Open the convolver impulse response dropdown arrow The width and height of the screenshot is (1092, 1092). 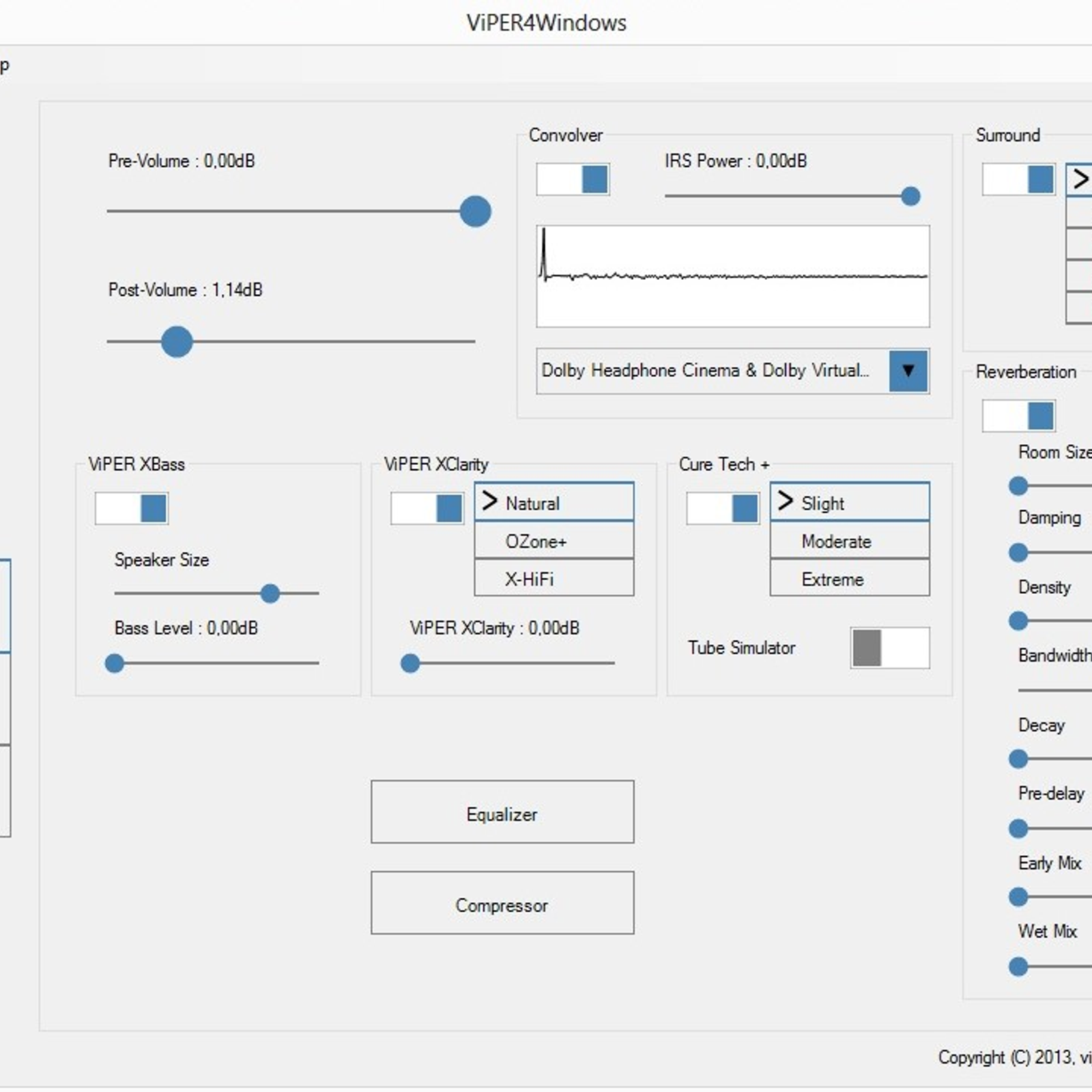coord(908,371)
